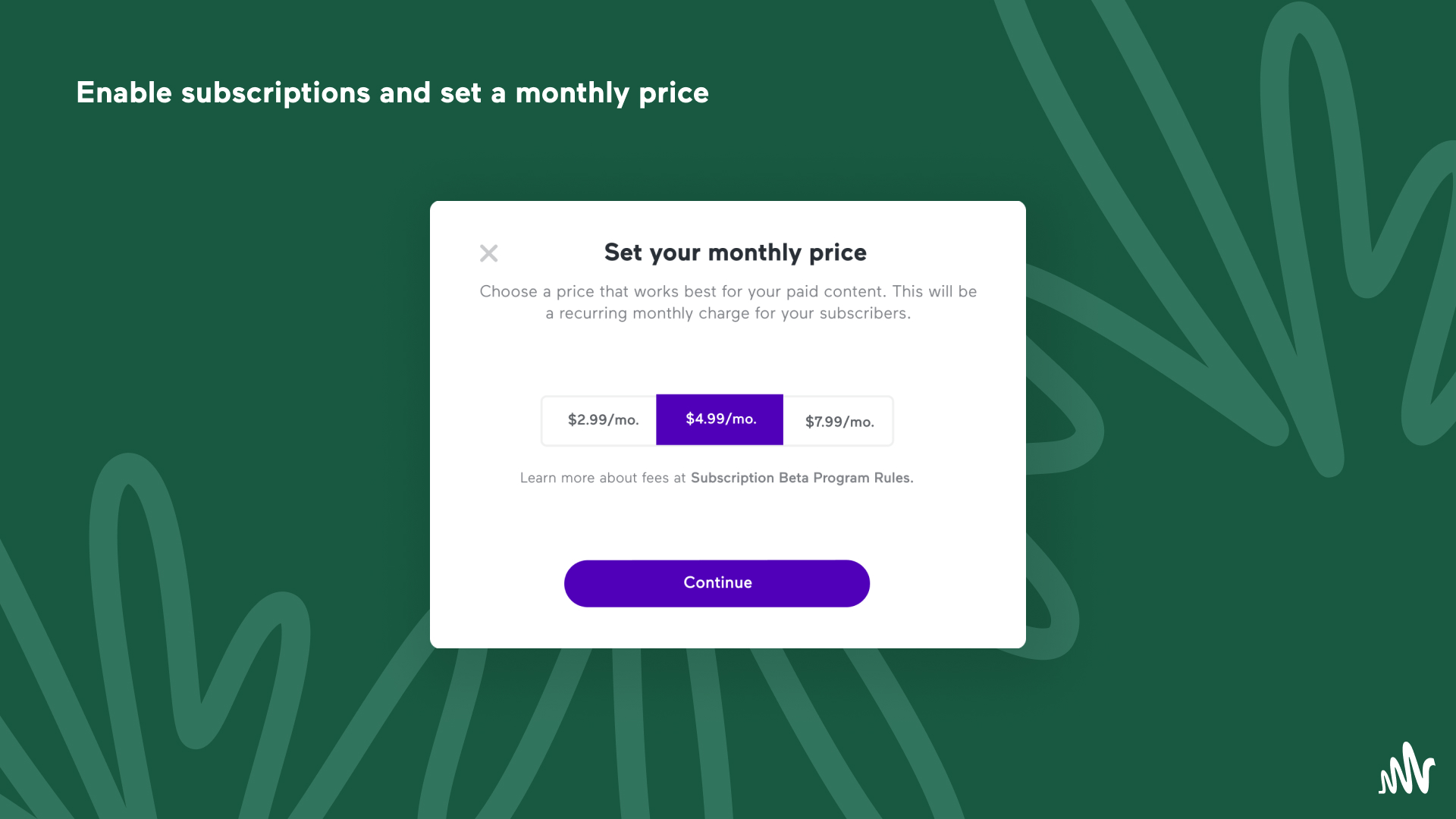Viewport: 1456px width, 819px height.
Task: Click the 'Choose a price that works best' description
Action: [x=728, y=291]
